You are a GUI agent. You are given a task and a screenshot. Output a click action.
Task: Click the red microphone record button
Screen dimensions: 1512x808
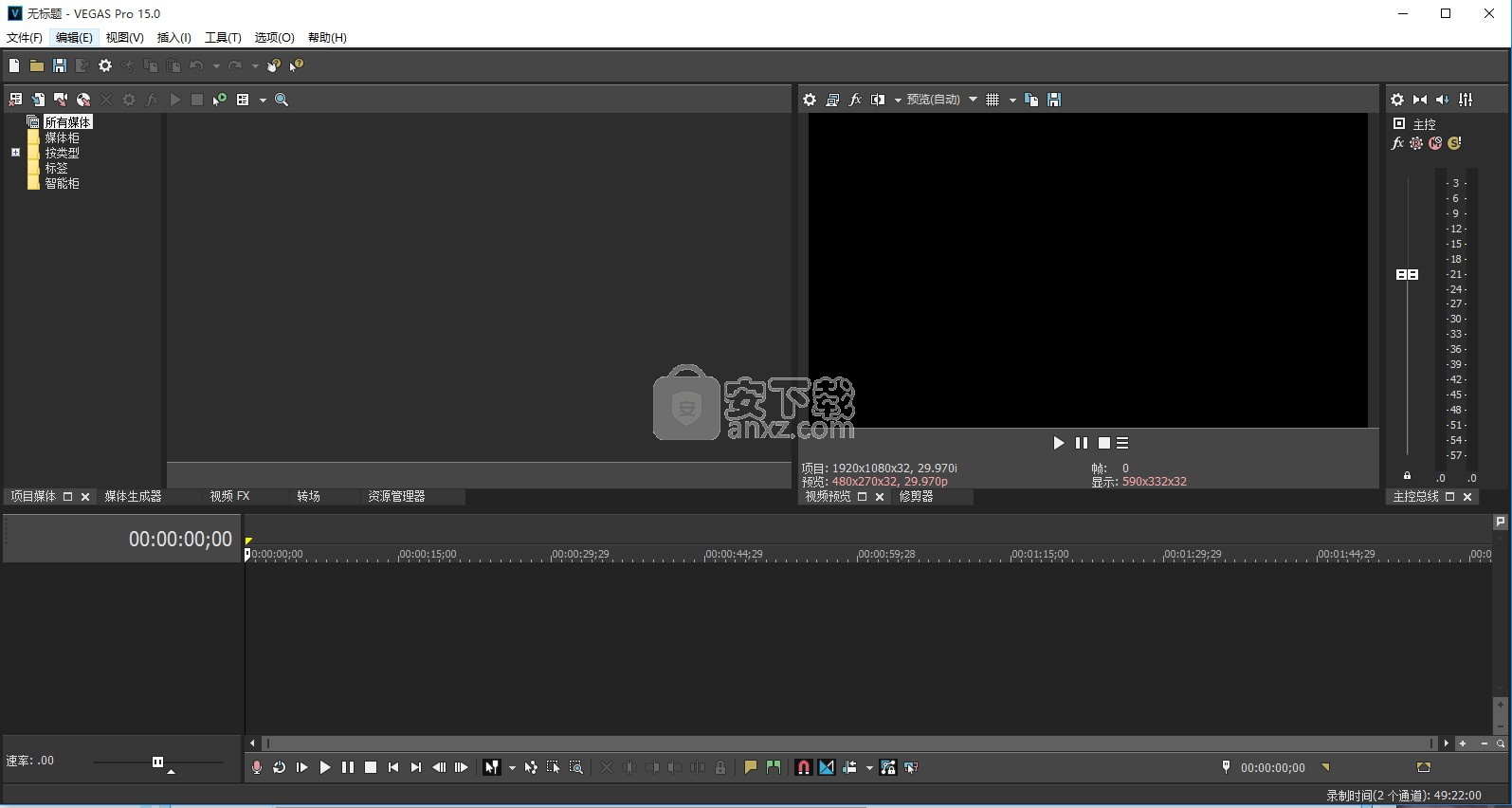tap(257, 767)
